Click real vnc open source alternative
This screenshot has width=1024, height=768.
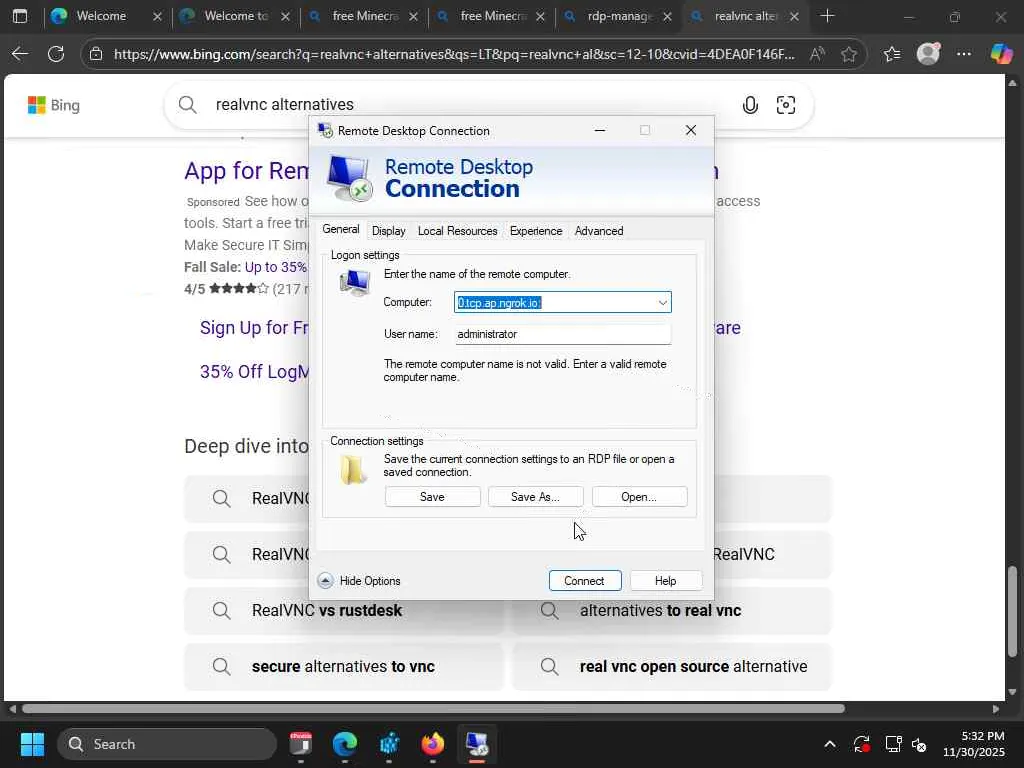point(672,667)
